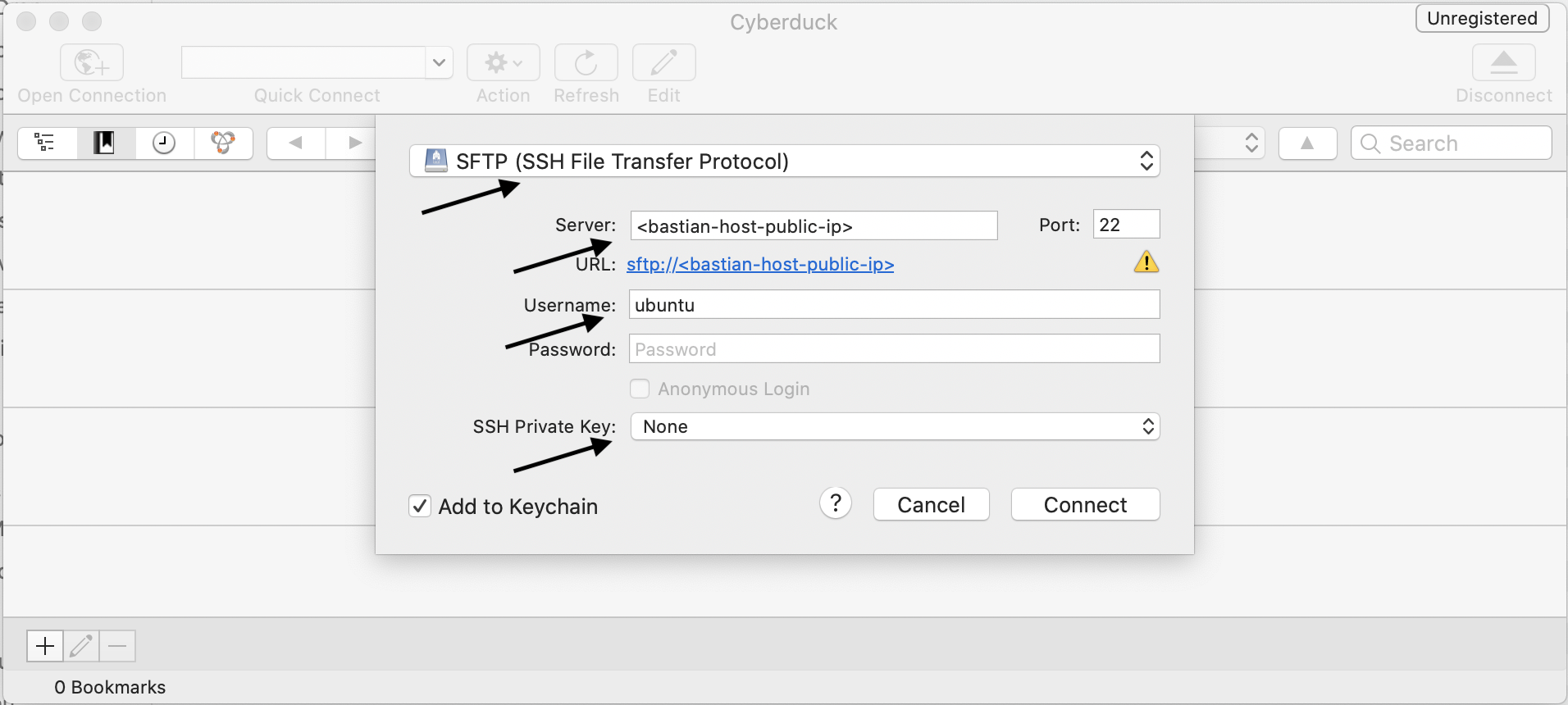Click the Cancel button
Screen dimensions: 1568x705
931,504
